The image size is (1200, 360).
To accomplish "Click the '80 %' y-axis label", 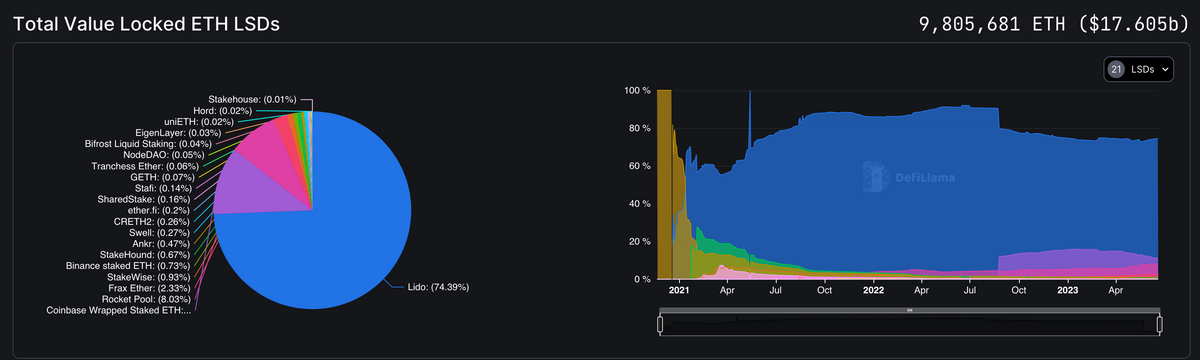I will 641,128.
